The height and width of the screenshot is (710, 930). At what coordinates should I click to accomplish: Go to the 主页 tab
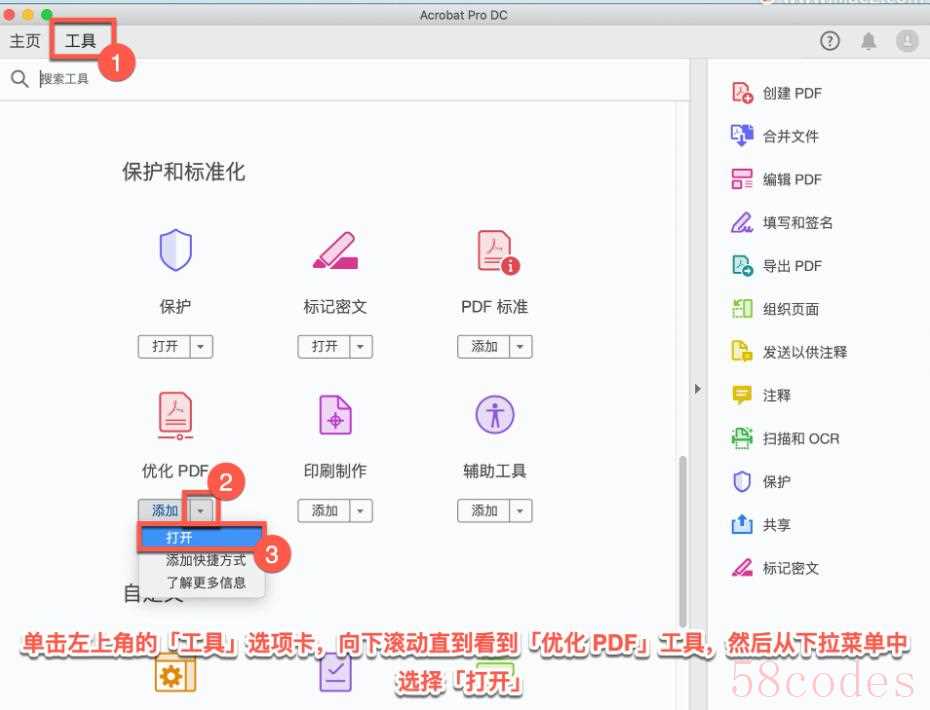pyautogui.click(x=25, y=40)
